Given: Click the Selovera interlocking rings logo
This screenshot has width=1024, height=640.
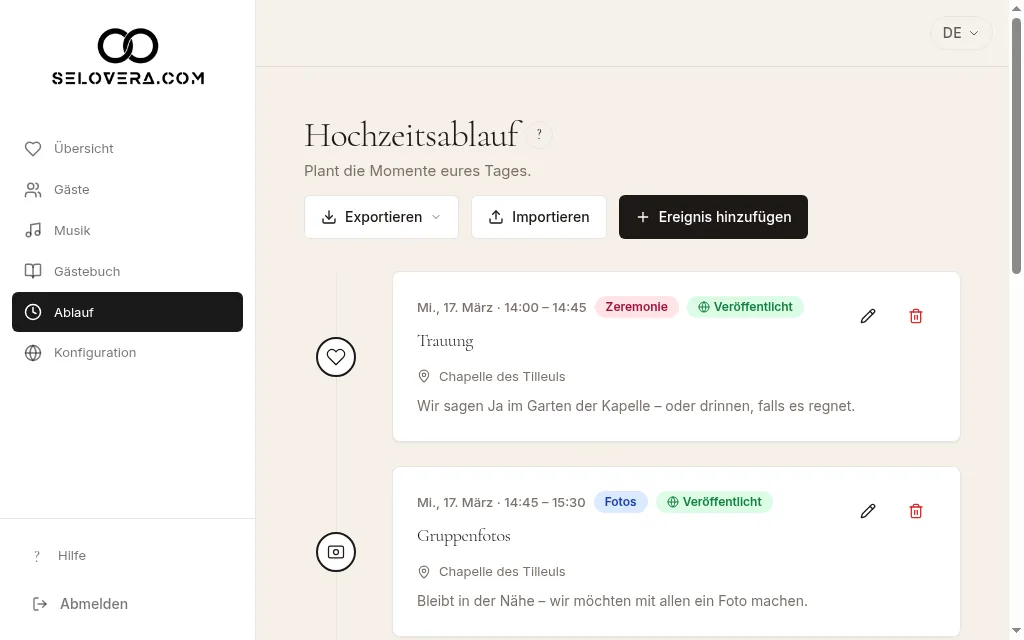Looking at the screenshot, I should tap(128, 46).
